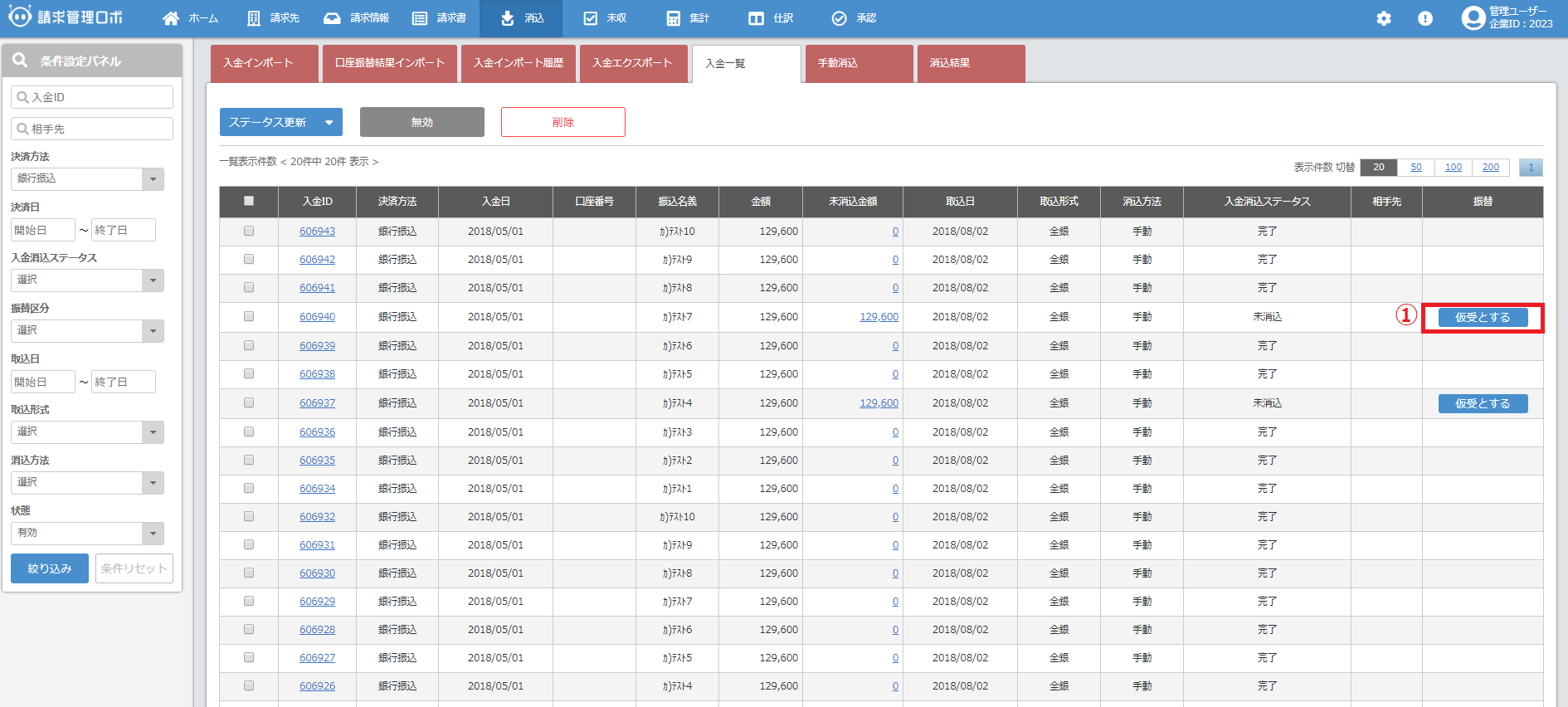1568x707 pixels.
Task: Focus the 相手先 search field
Action: pos(92,129)
